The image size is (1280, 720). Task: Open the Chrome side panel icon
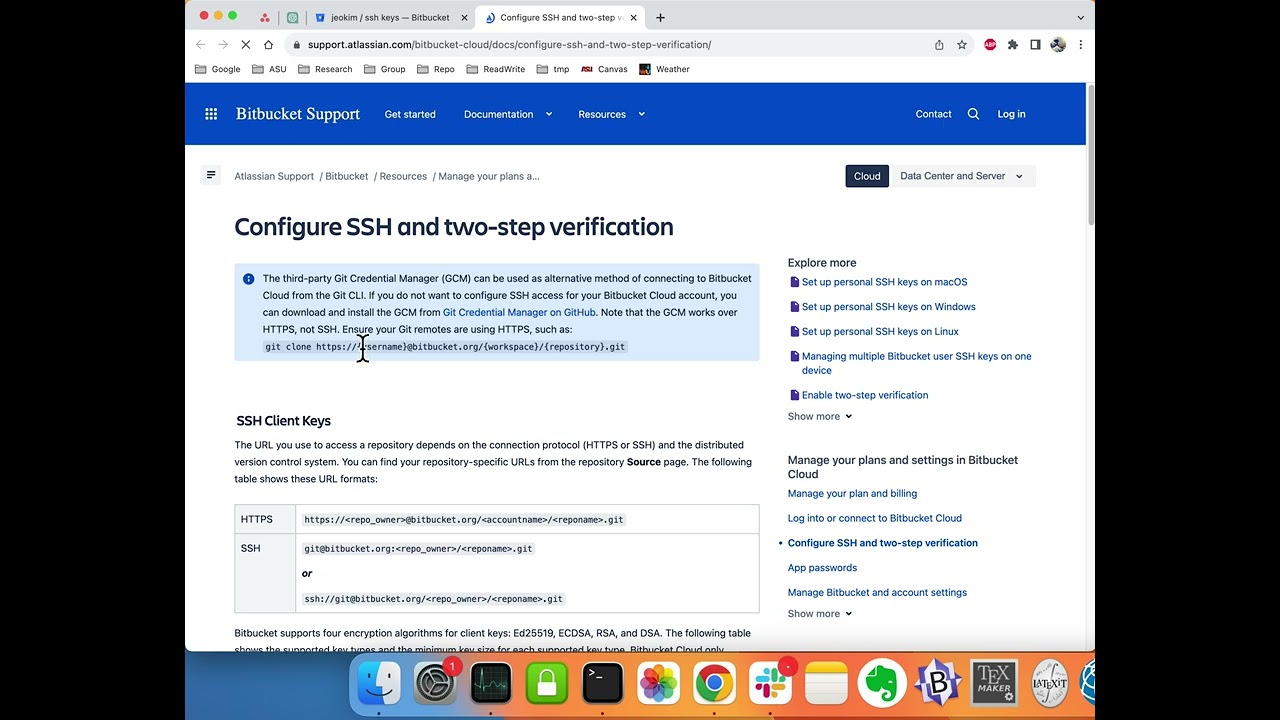1035,44
